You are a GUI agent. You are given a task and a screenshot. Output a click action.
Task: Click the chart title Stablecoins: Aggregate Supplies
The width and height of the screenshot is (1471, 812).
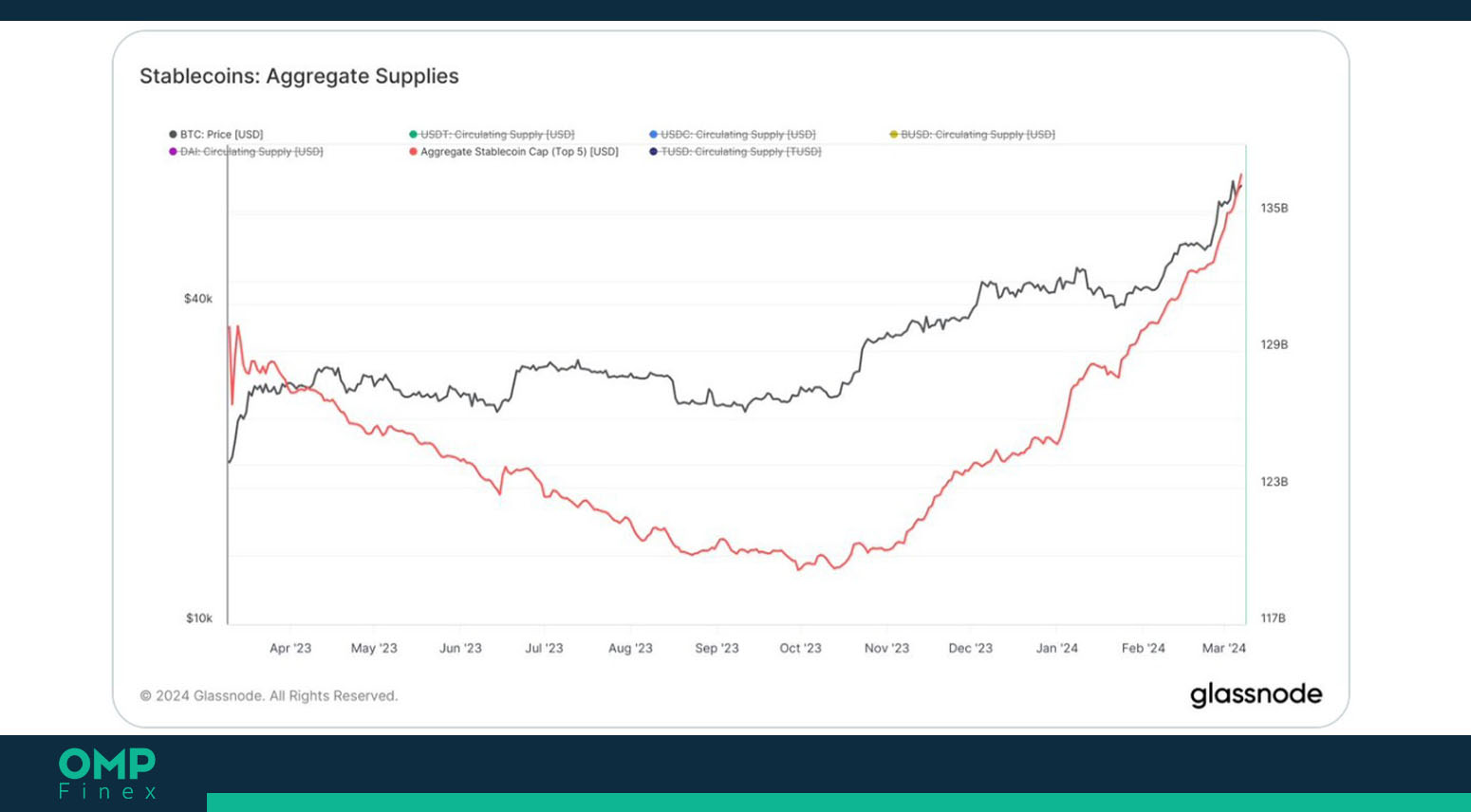299,76
